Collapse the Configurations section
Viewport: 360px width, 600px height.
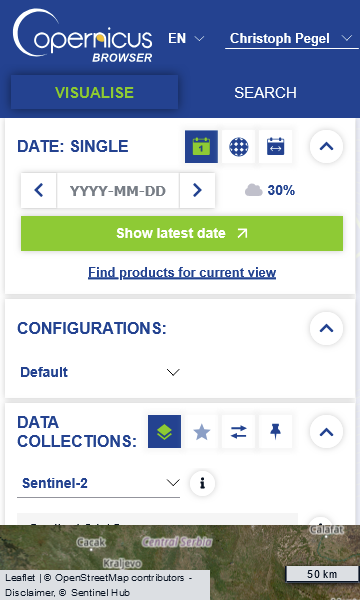pos(326,328)
